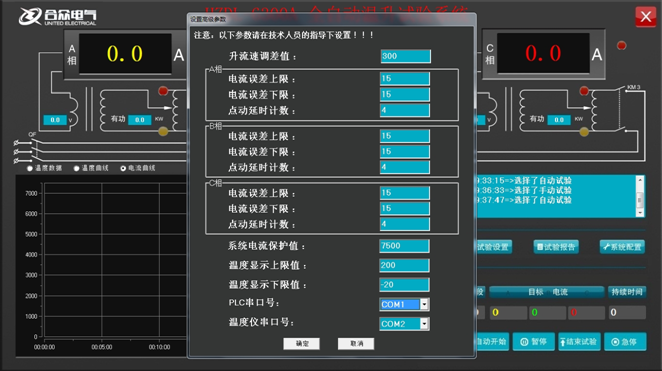Click A相 电流误差上限 field

pos(404,79)
